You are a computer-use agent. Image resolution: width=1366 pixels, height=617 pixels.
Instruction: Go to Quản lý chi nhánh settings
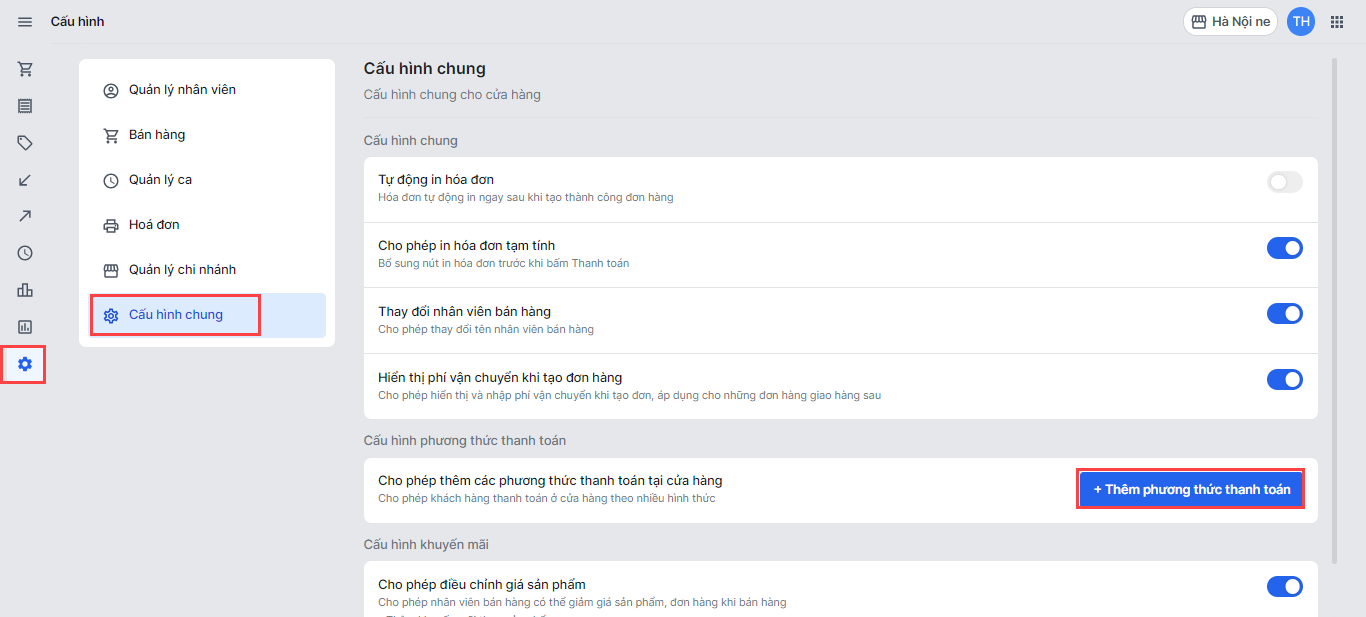click(182, 270)
